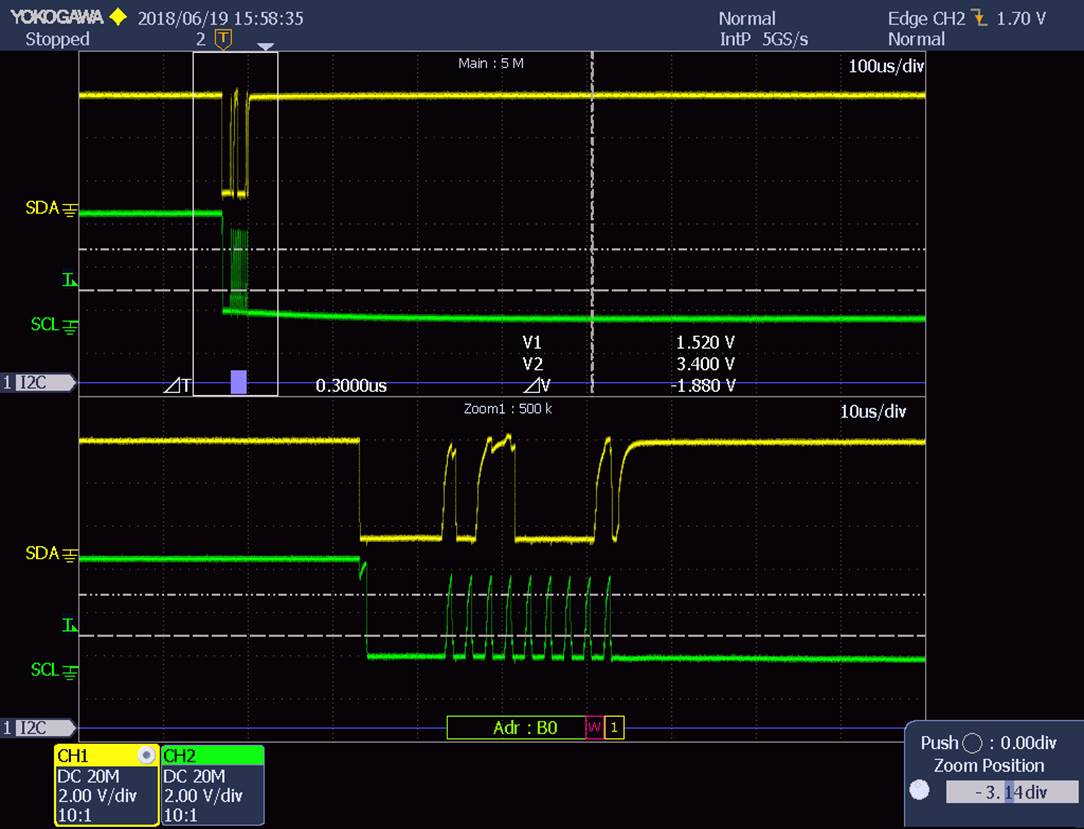The image size is (1084, 829).
Task: Click the yellow ACK bit box labeled 1
Action: pos(614,727)
